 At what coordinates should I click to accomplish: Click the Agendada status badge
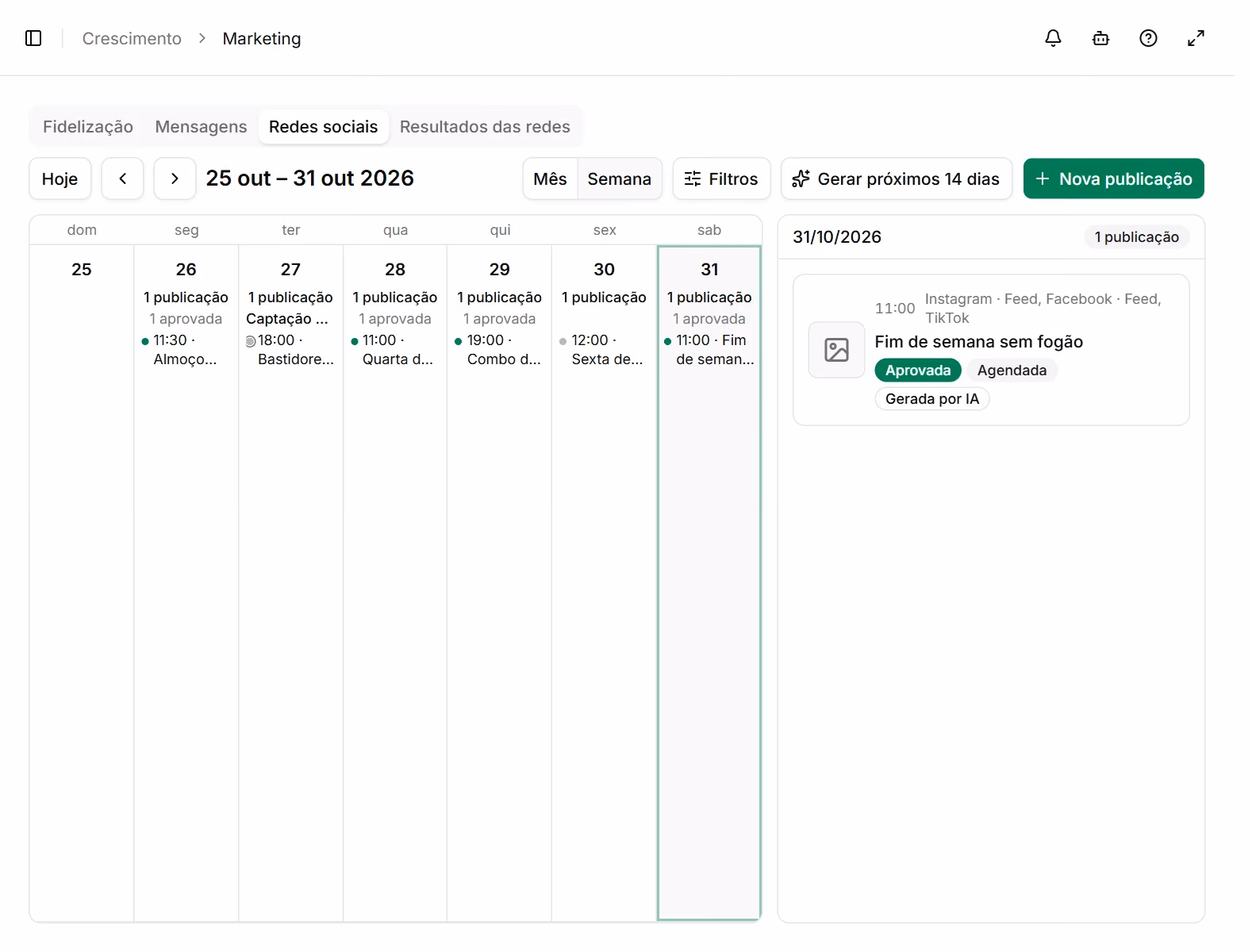[x=1012, y=370]
